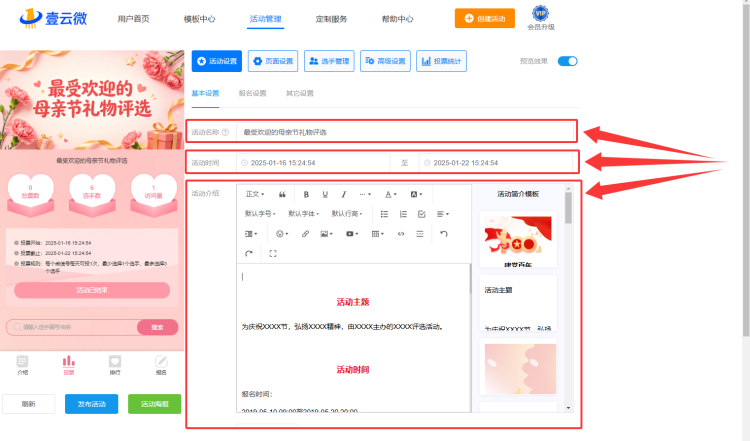The width and height of the screenshot is (750, 441).
Task: Go to 用户首页 in top navigation
Action: coord(133,19)
